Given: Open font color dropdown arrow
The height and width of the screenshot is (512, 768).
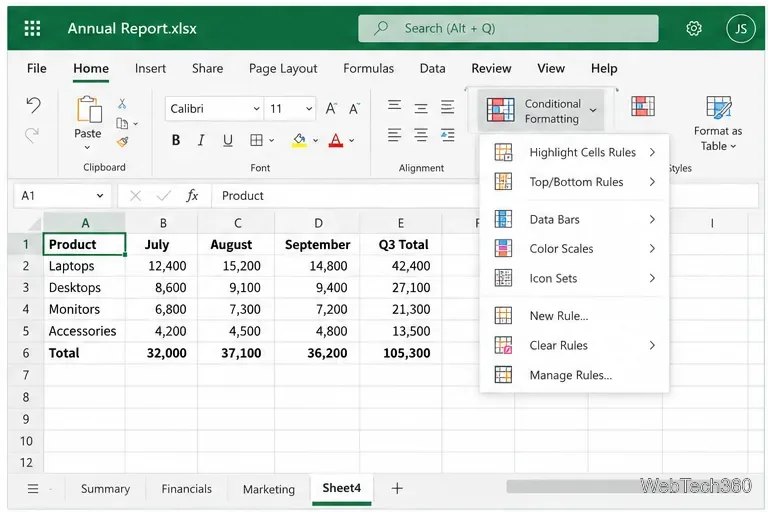Looking at the screenshot, I should 352,141.
